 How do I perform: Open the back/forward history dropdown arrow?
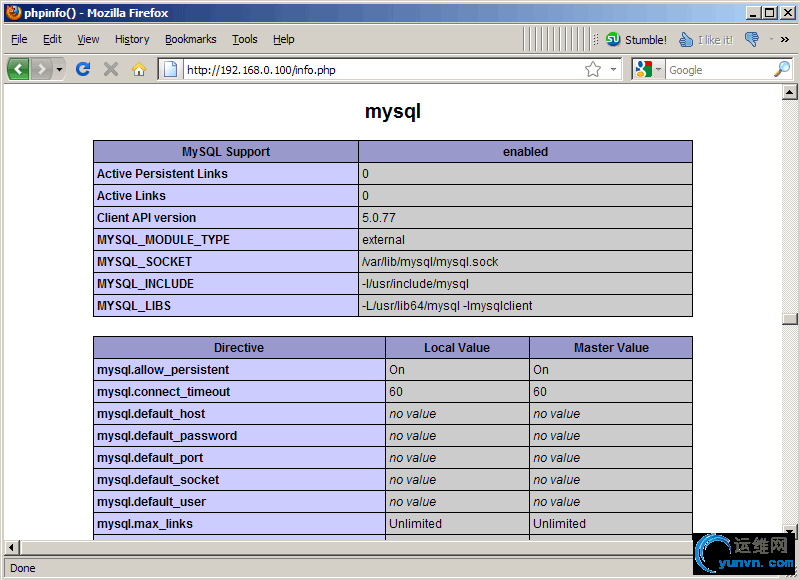[59, 69]
